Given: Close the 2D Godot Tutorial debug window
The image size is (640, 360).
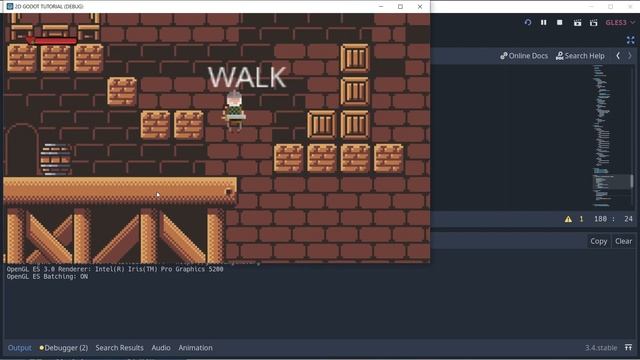Looking at the screenshot, I should 420,7.
